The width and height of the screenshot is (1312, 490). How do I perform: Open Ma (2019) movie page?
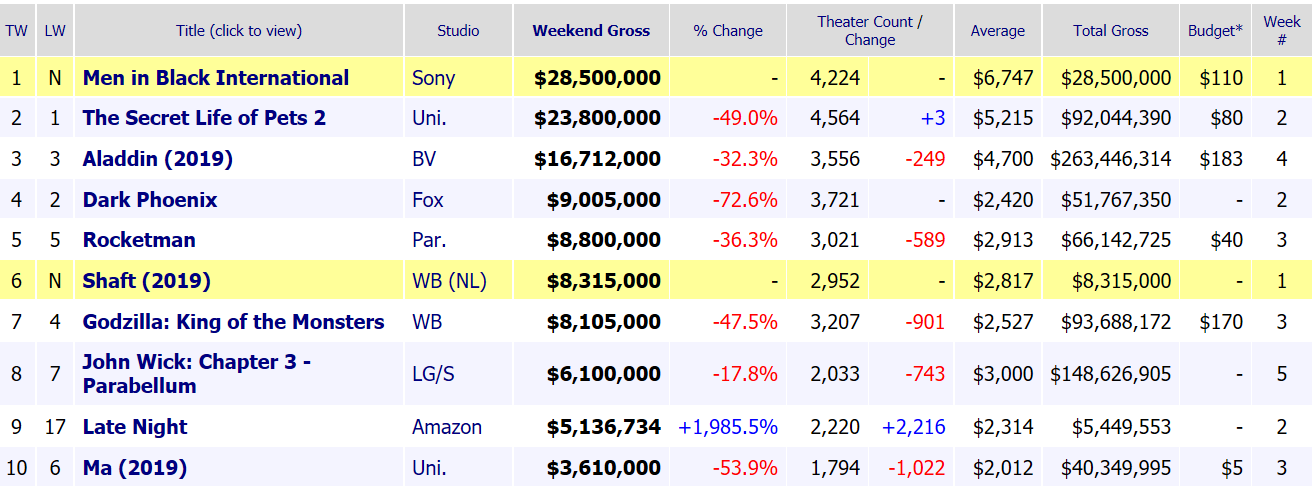point(134,468)
